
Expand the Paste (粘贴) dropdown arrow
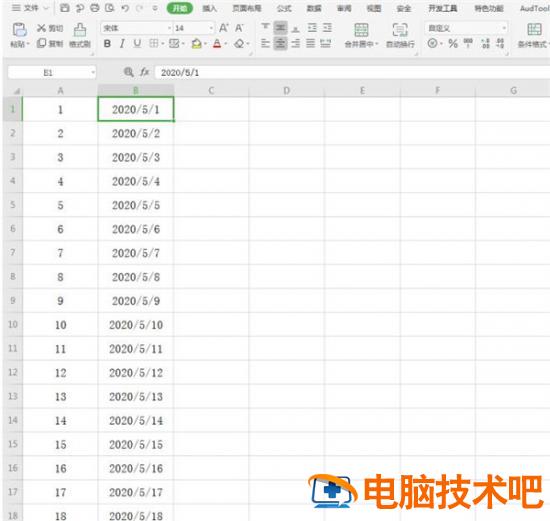[x=28, y=44]
